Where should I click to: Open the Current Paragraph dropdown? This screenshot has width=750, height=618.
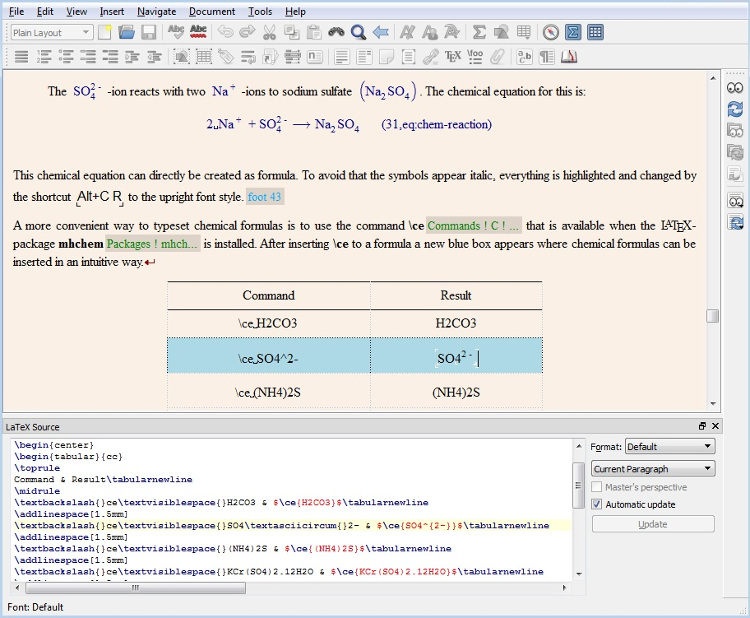point(653,468)
